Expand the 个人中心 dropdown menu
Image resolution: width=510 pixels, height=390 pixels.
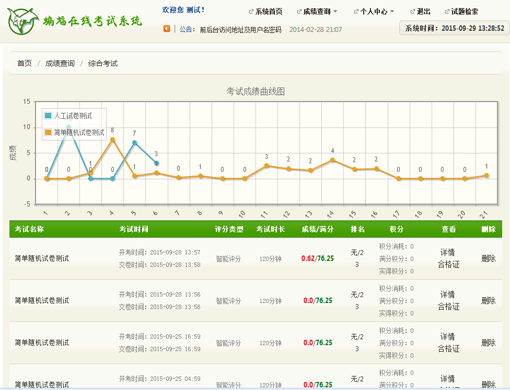374,12
